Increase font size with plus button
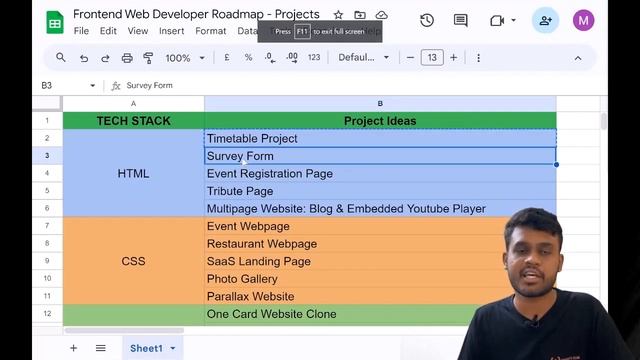 click(x=453, y=58)
